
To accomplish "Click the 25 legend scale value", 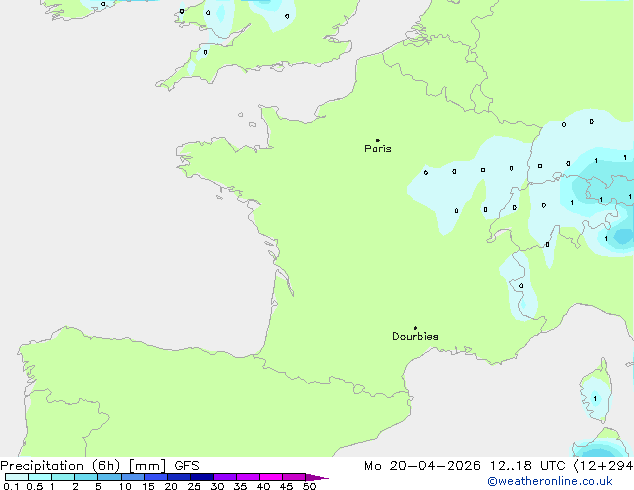I will [194, 486].
